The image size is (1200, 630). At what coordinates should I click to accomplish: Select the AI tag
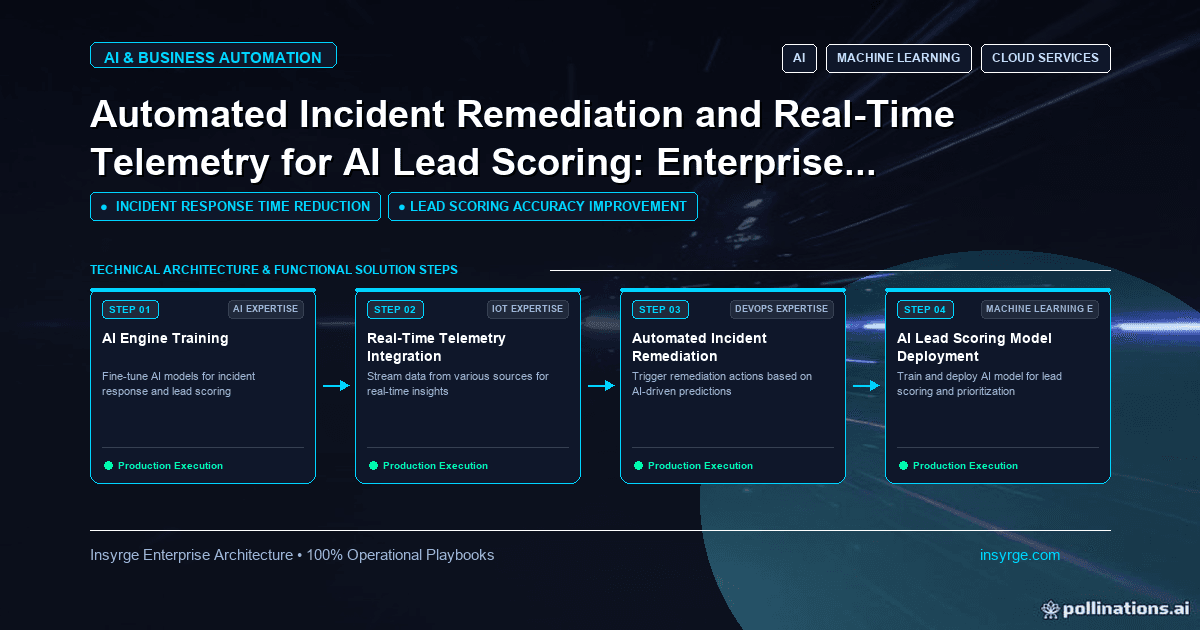click(799, 58)
